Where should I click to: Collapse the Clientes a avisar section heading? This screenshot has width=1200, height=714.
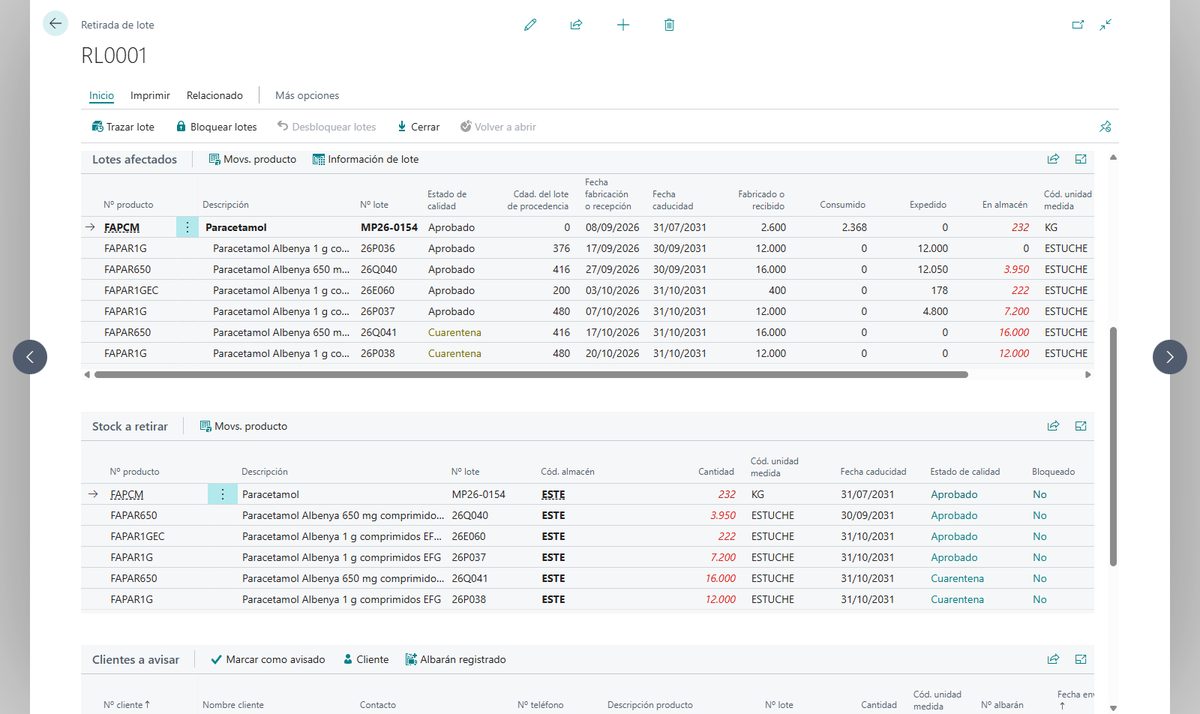136,660
